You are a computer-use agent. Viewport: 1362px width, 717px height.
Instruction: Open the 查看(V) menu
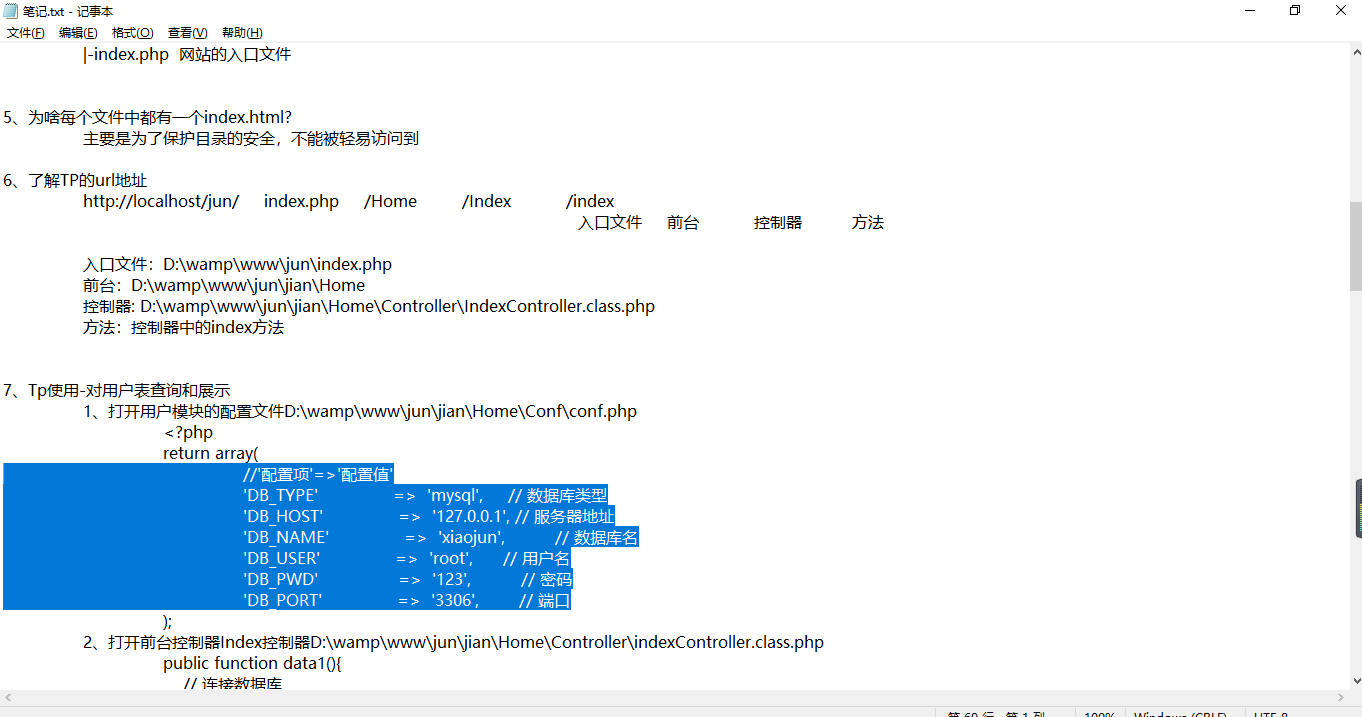(187, 33)
